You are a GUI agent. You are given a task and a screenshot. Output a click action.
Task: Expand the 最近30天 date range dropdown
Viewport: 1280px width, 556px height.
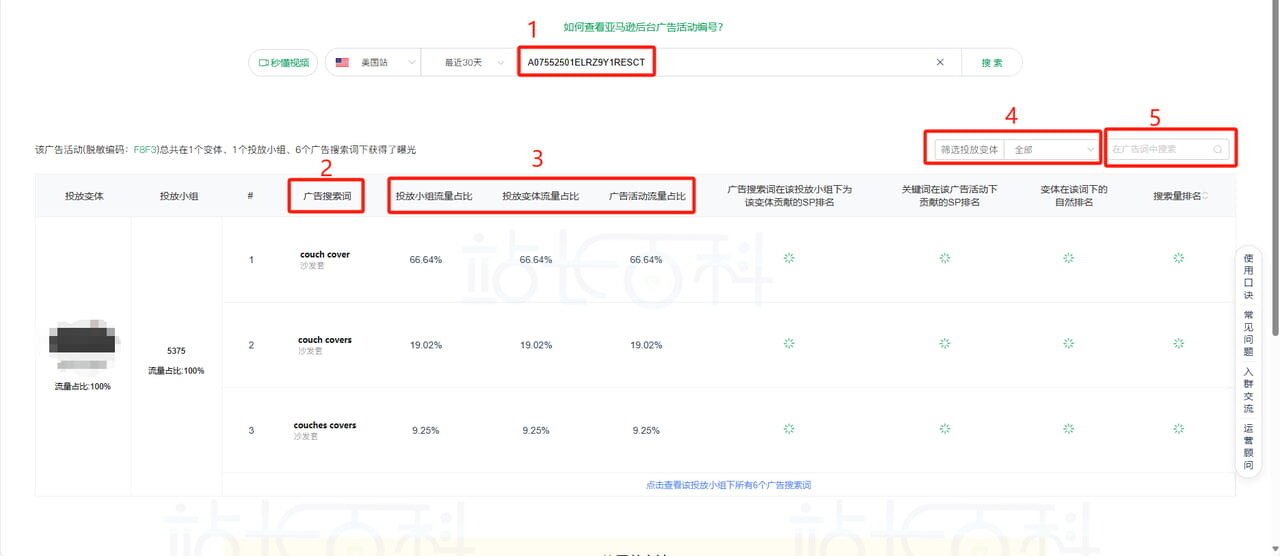pyautogui.click(x=471, y=62)
